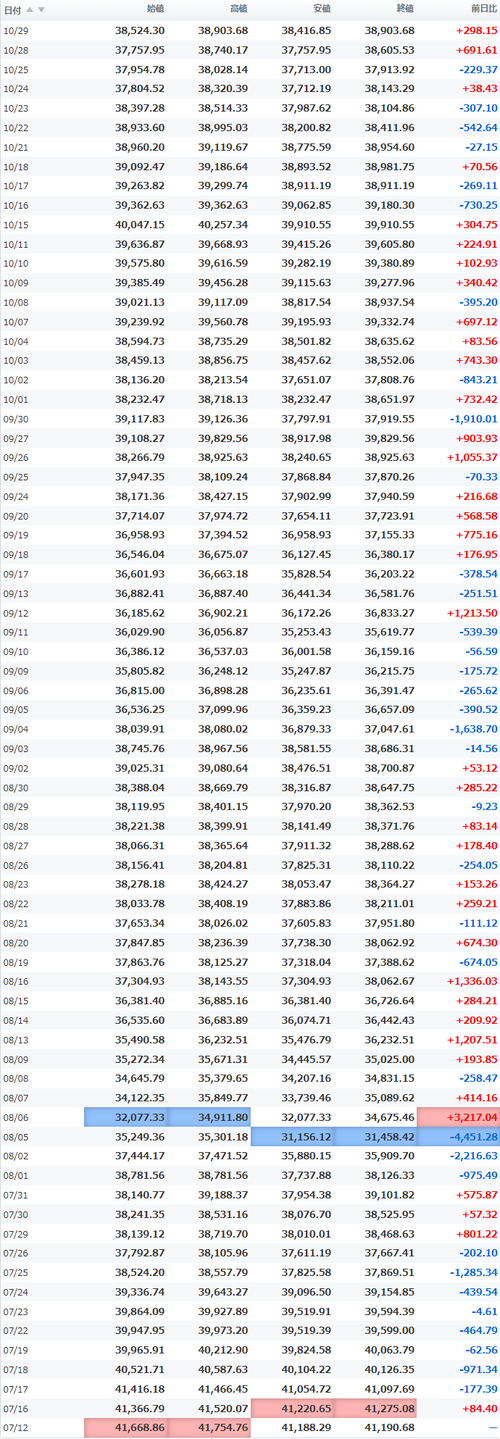Viewport: 500px width, 1439px height.
Task: Click the change value +568.58
Action: [x=476, y=518]
